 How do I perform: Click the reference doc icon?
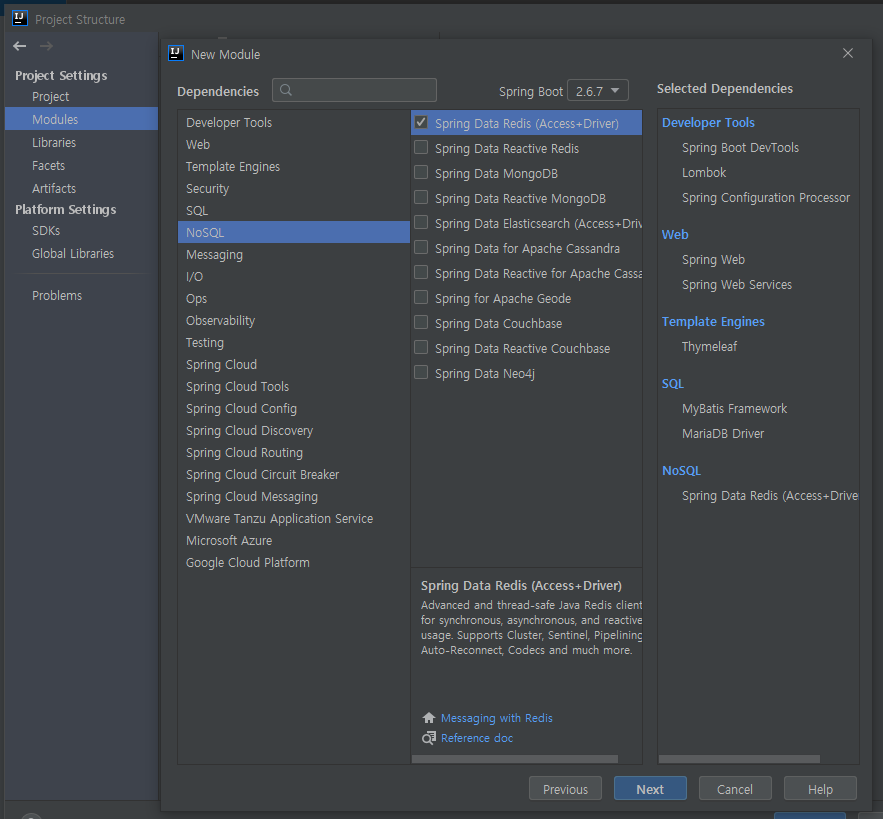point(429,738)
